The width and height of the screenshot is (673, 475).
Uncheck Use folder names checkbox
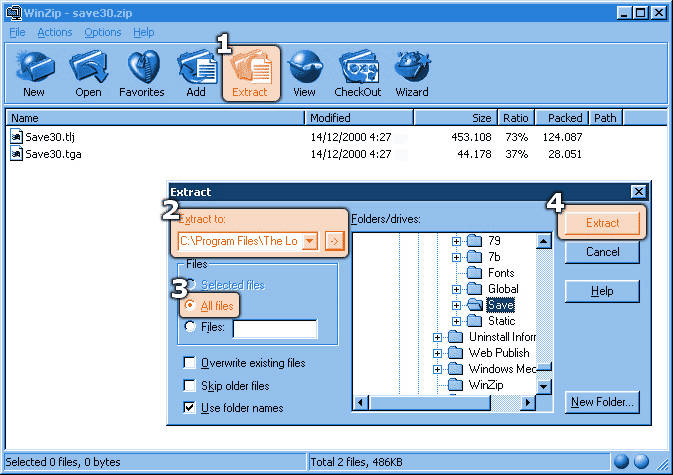(190, 408)
